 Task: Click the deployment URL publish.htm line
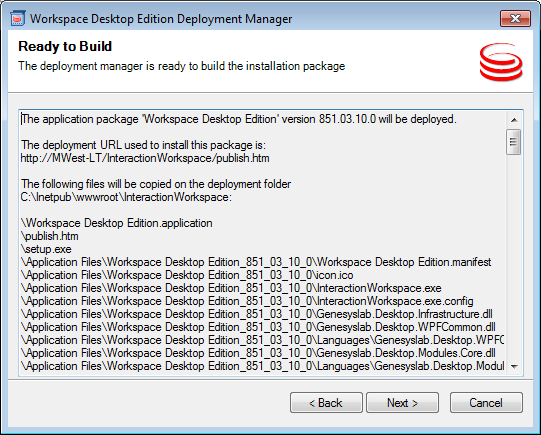point(145,158)
